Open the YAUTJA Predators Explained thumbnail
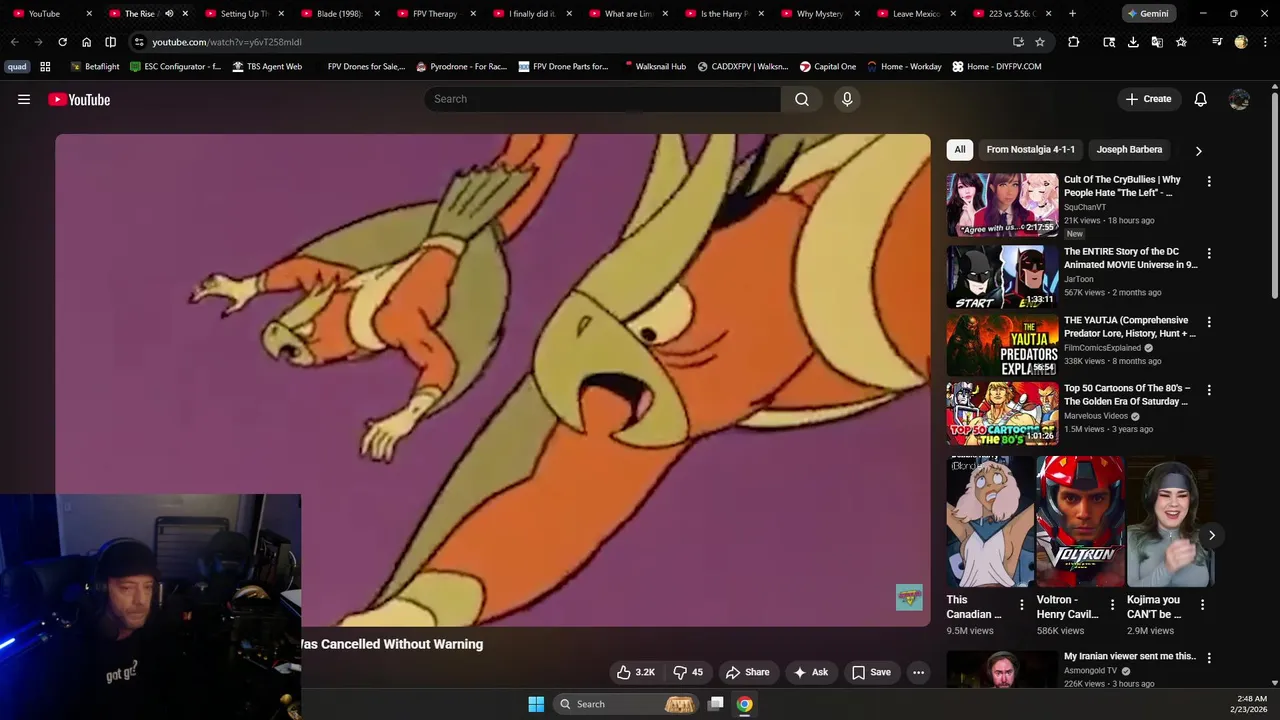1280x720 pixels. 1002,346
